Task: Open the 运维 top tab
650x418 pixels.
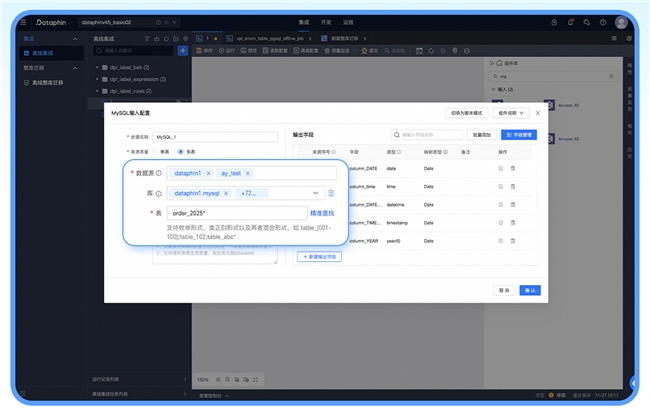Action: [x=348, y=21]
